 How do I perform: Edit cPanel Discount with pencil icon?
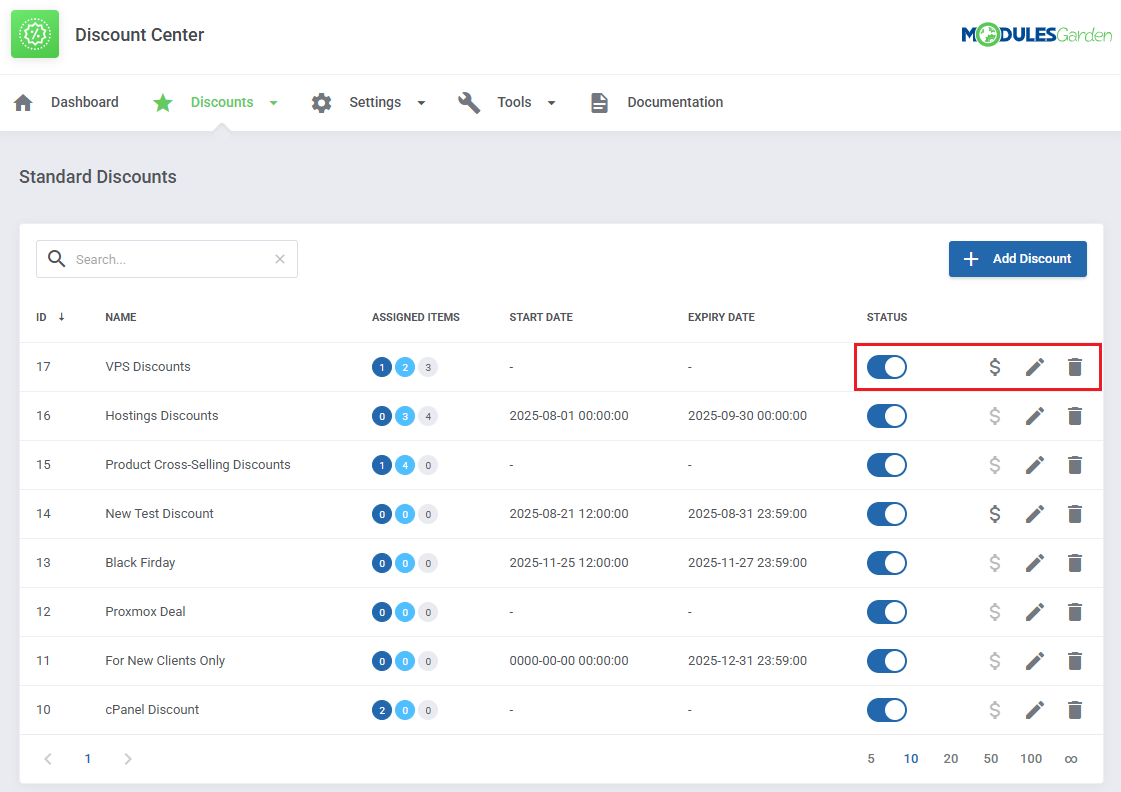pos(1034,710)
